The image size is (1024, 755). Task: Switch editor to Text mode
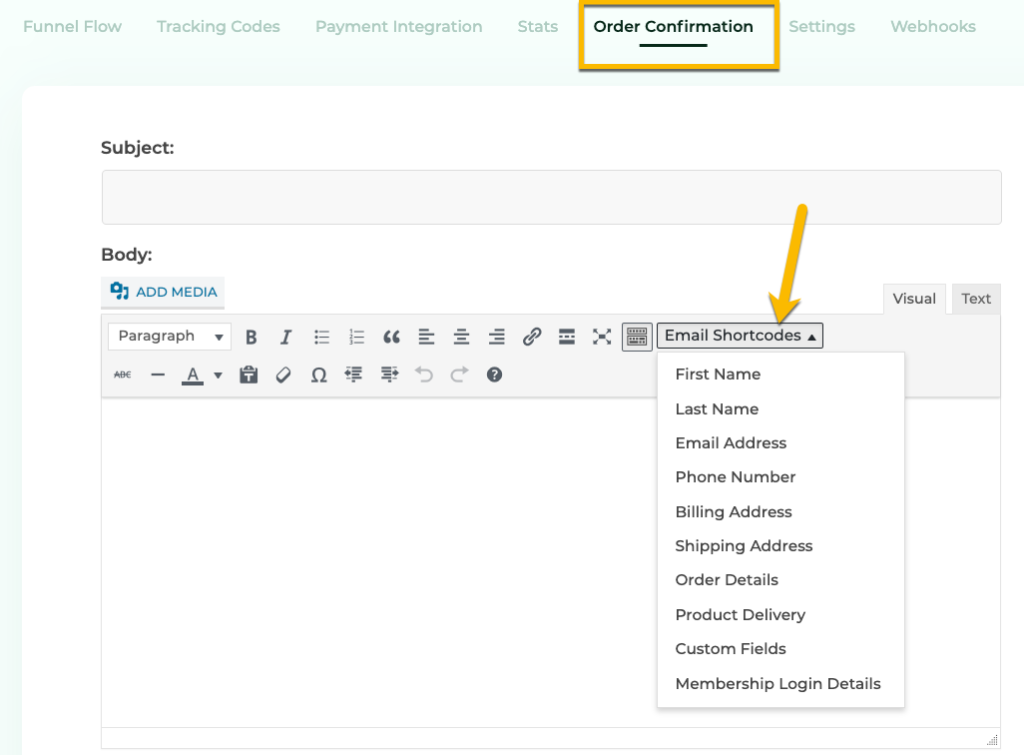pyautogui.click(x=975, y=299)
